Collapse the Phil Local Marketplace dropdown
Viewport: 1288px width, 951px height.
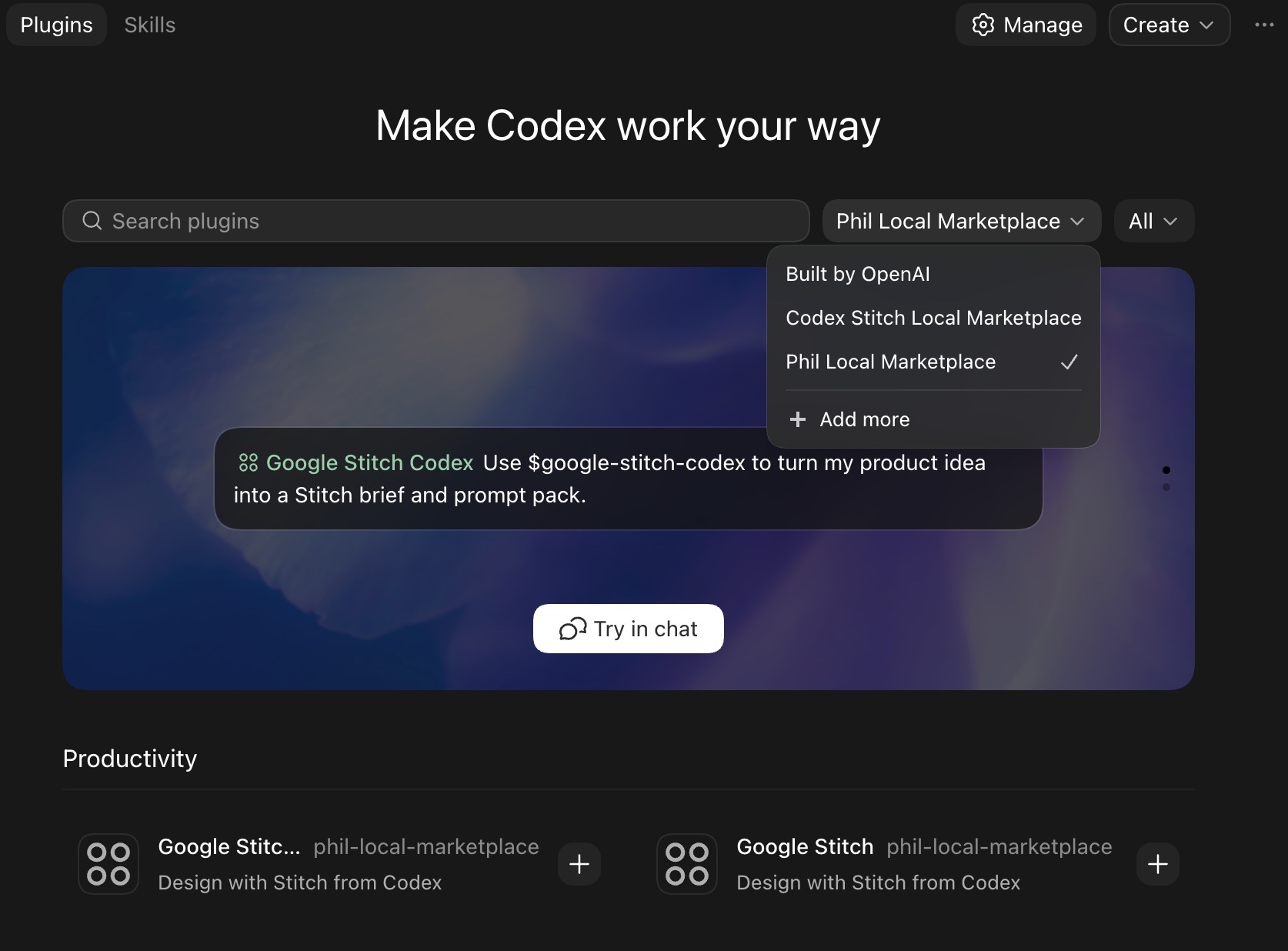tap(962, 222)
